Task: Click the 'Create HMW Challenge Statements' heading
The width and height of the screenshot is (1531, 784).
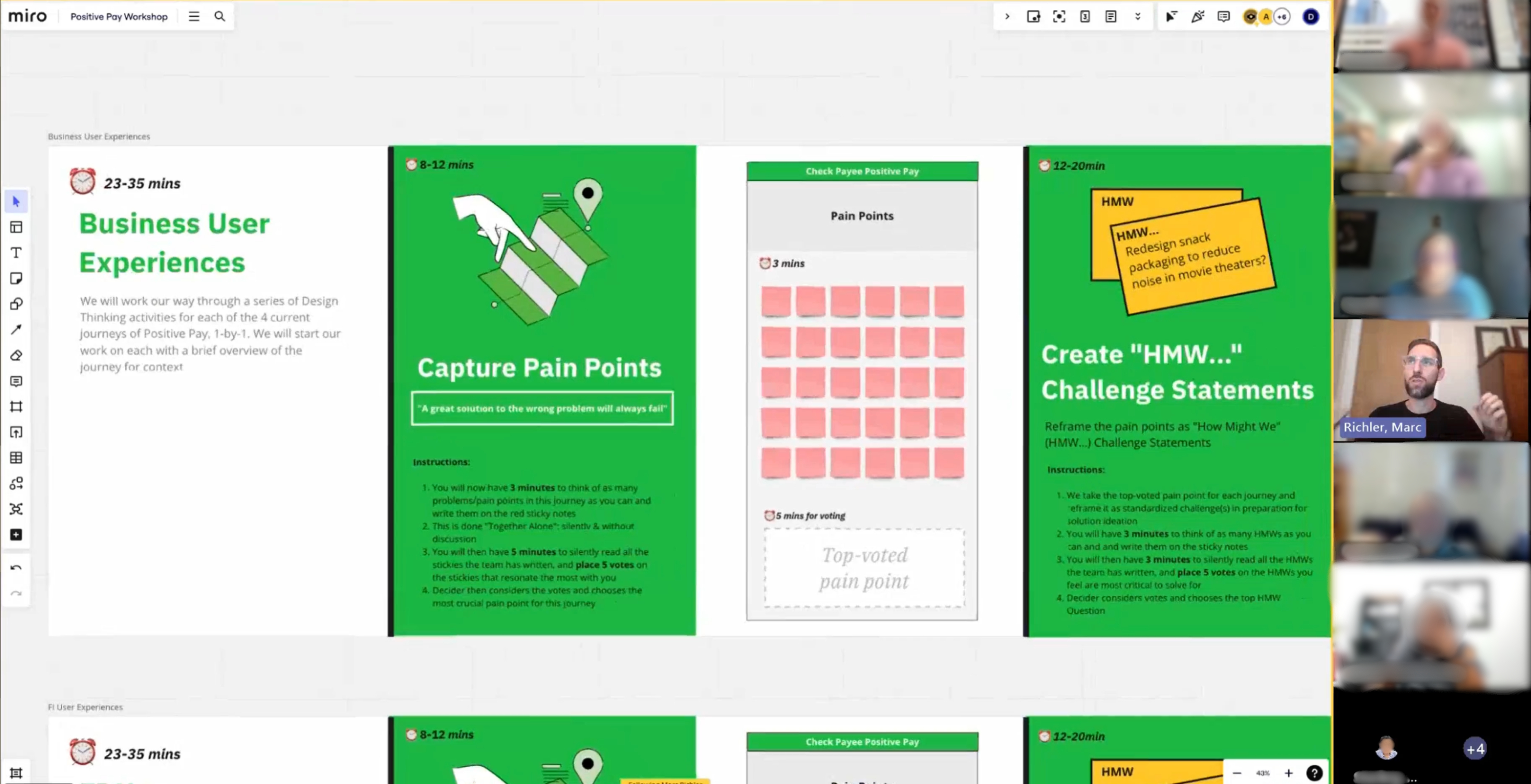Action: [x=1177, y=372]
